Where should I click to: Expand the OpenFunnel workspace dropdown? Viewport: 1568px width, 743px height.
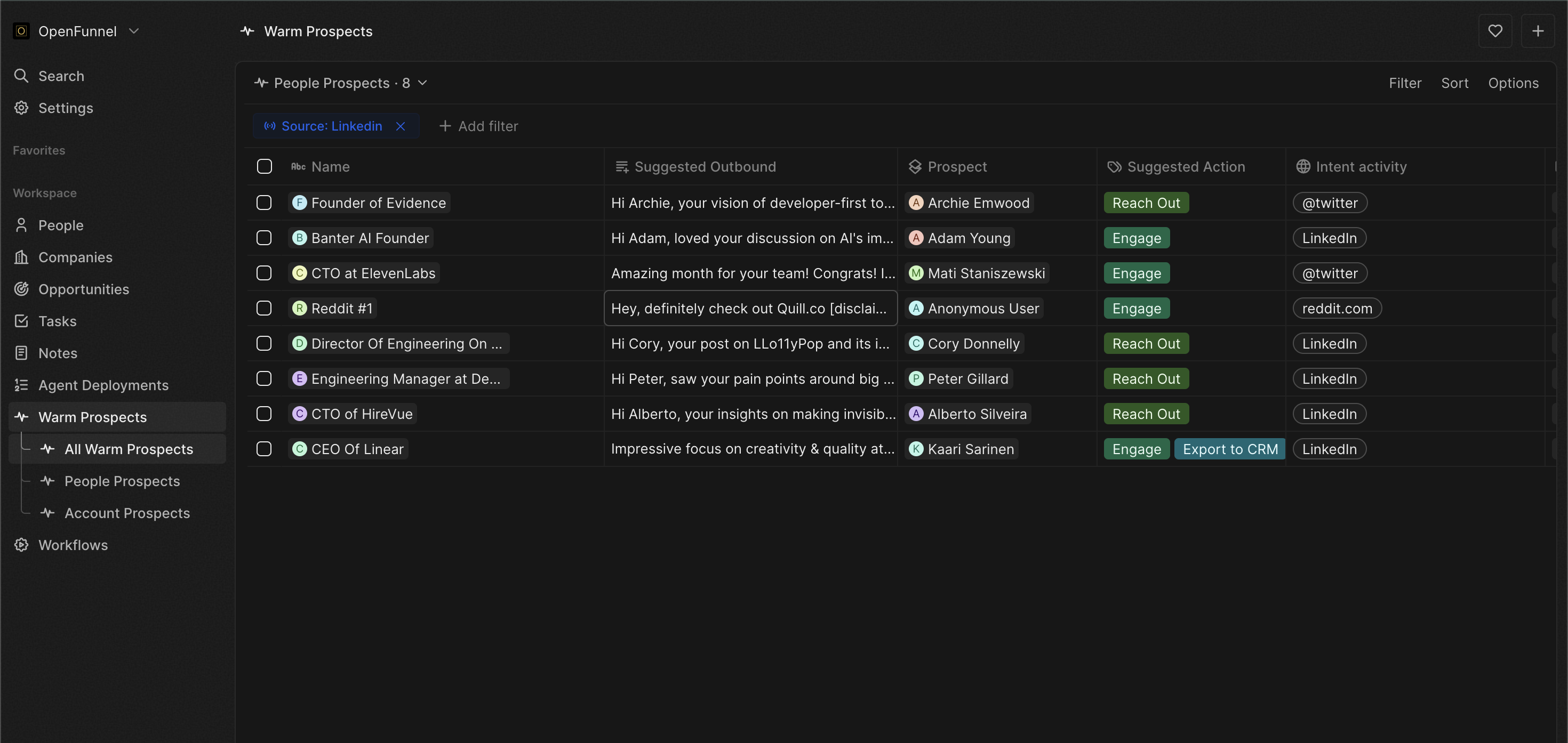134,31
